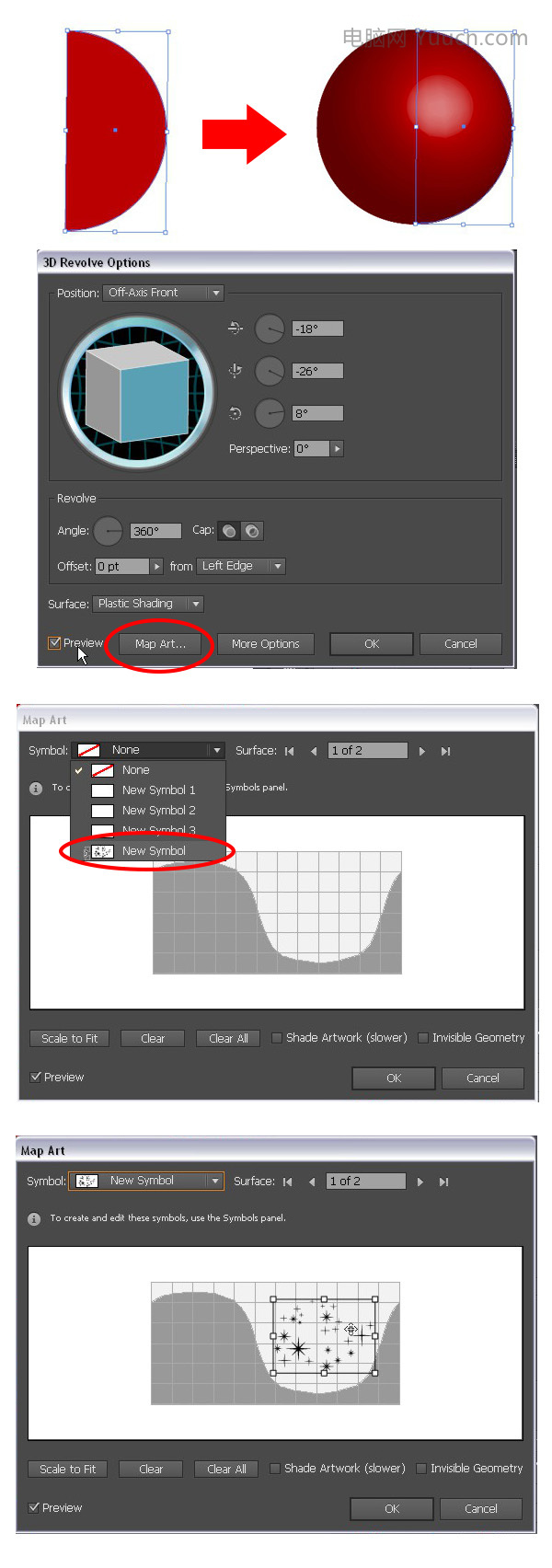Click the Offset field showing 0 pt
Screen dimensions: 552x1568
(x=122, y=567)
